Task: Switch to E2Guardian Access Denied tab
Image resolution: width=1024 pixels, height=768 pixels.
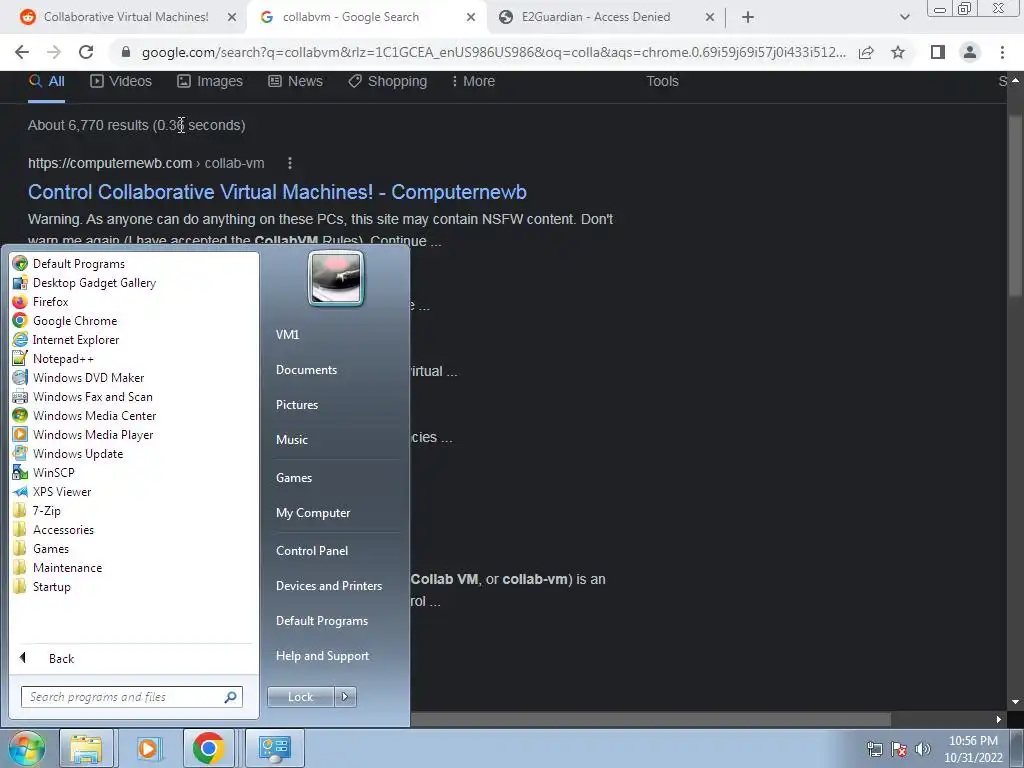Action: (596, 17)
